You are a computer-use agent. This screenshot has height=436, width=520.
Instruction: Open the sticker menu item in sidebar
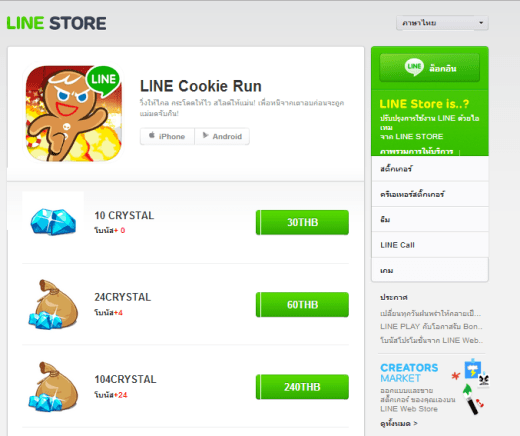pos(430,169)
